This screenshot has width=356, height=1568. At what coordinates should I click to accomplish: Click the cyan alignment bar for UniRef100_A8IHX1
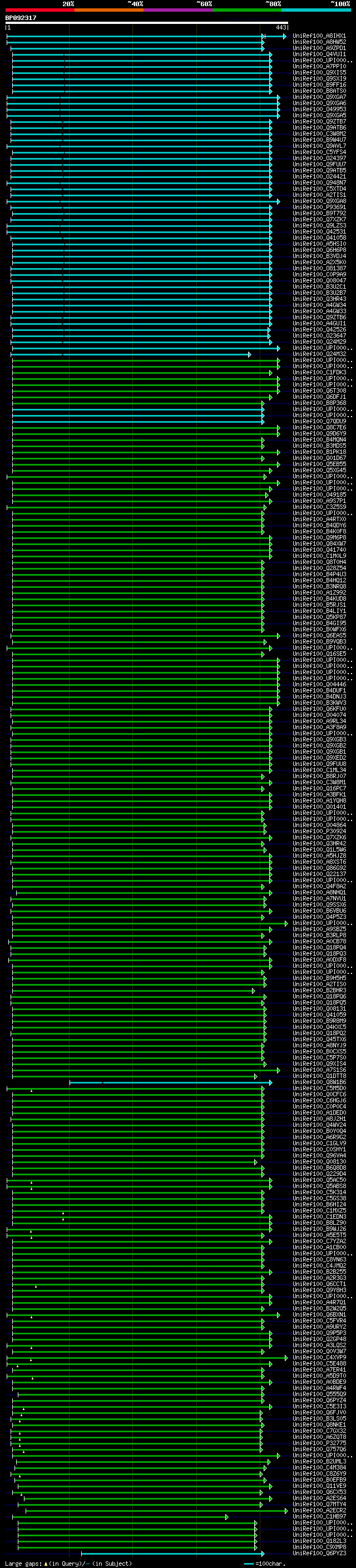click(x=146, y=37)
